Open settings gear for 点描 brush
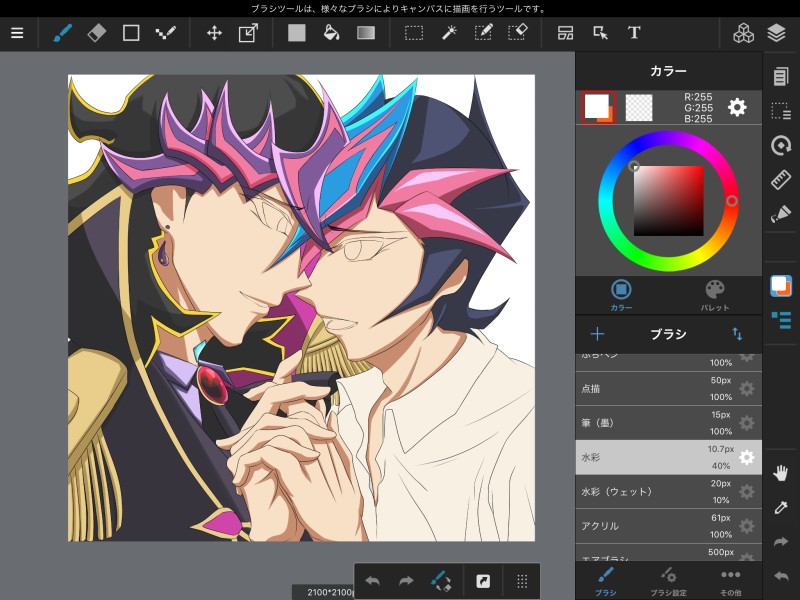The image size is (800, 600). pos(746,389)
